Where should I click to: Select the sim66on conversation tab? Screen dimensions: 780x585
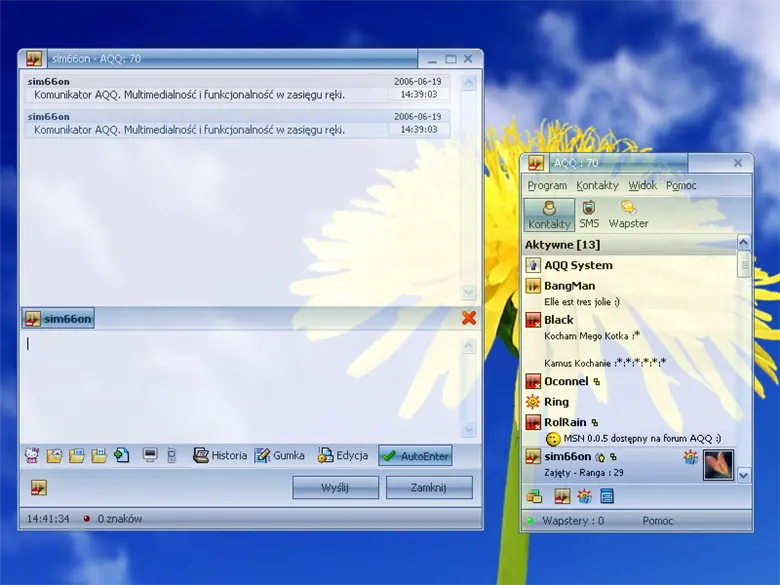coord(58,318)
